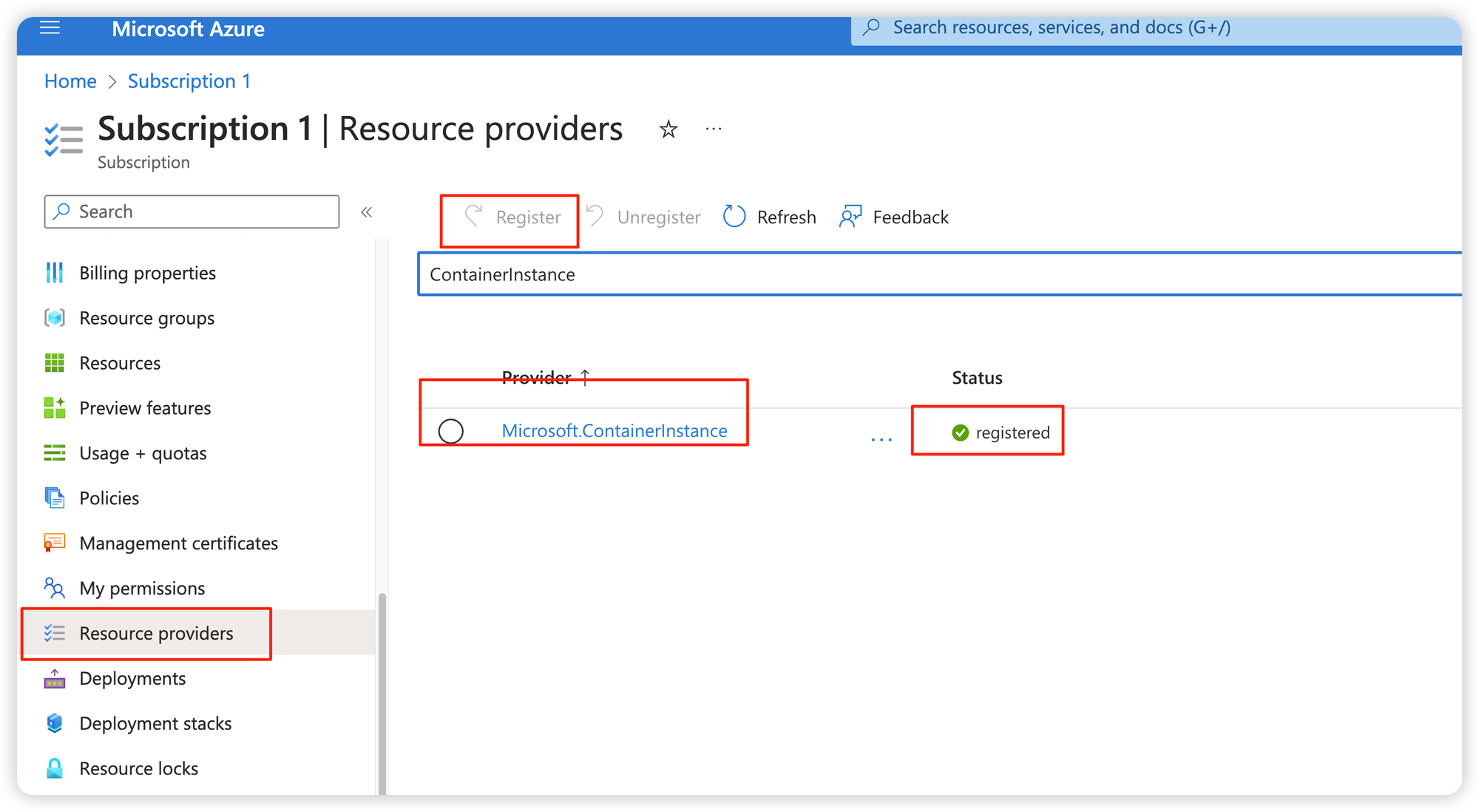Open Deployment stacks in the sidebar

156,723
